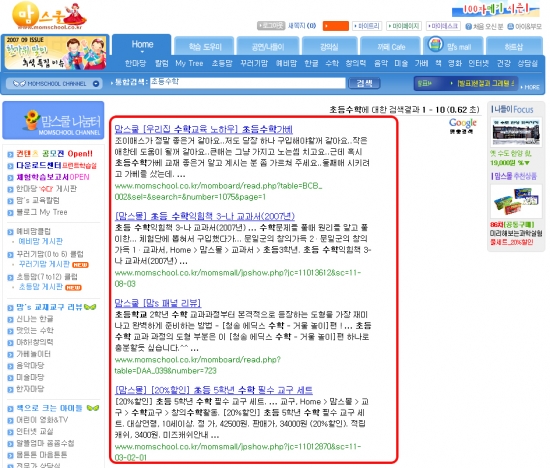The width and height of the screenshot is (550, 468).
Task: Open 맘's 교재교구 리뷰 sidebar heading
Action: tap(49, 307)
